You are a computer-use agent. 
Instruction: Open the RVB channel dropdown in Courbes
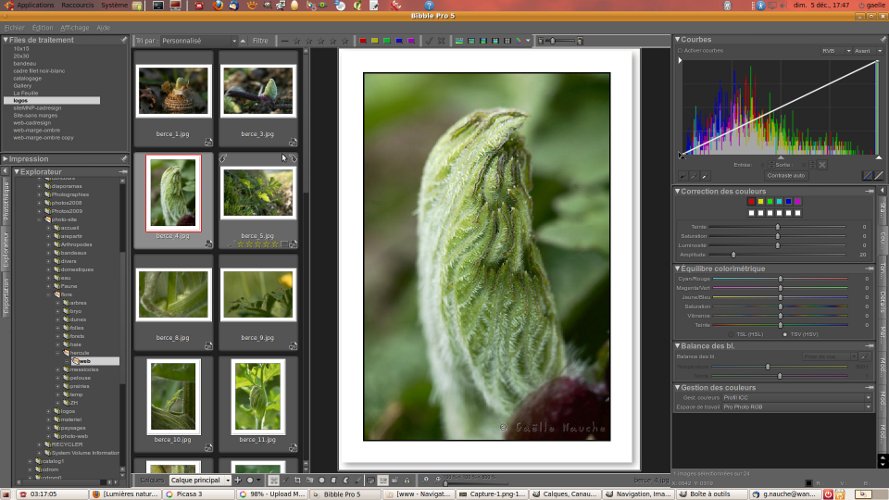pos(836,51)
